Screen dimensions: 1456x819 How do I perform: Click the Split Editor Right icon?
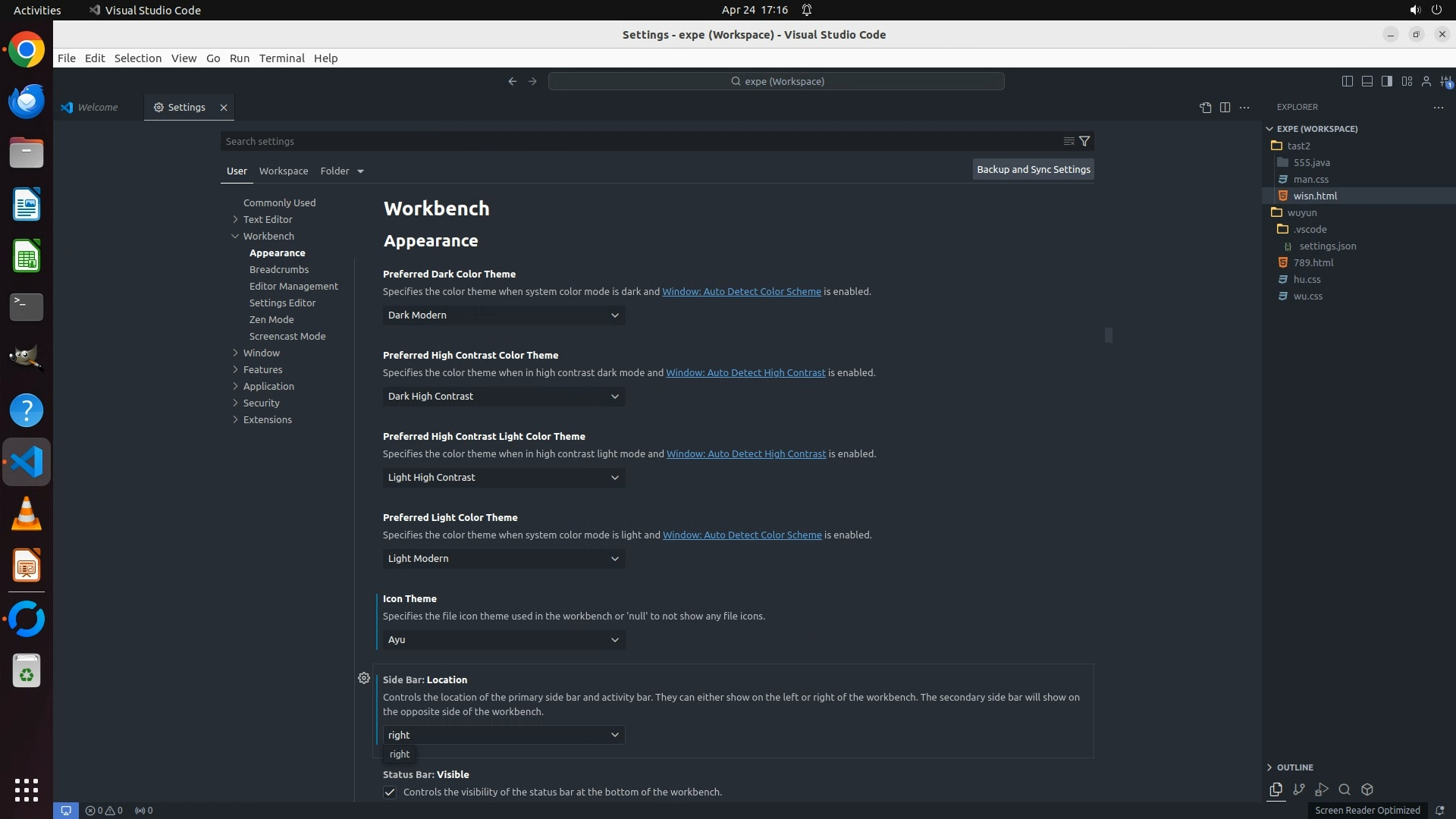coord(1225,108)
